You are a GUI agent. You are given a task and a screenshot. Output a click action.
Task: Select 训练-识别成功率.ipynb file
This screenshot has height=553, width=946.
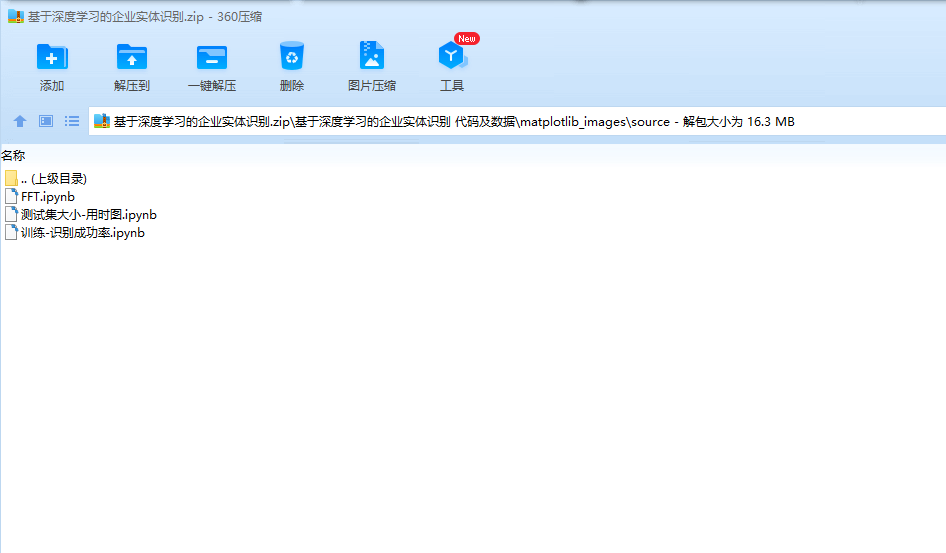tap(75, 233)
